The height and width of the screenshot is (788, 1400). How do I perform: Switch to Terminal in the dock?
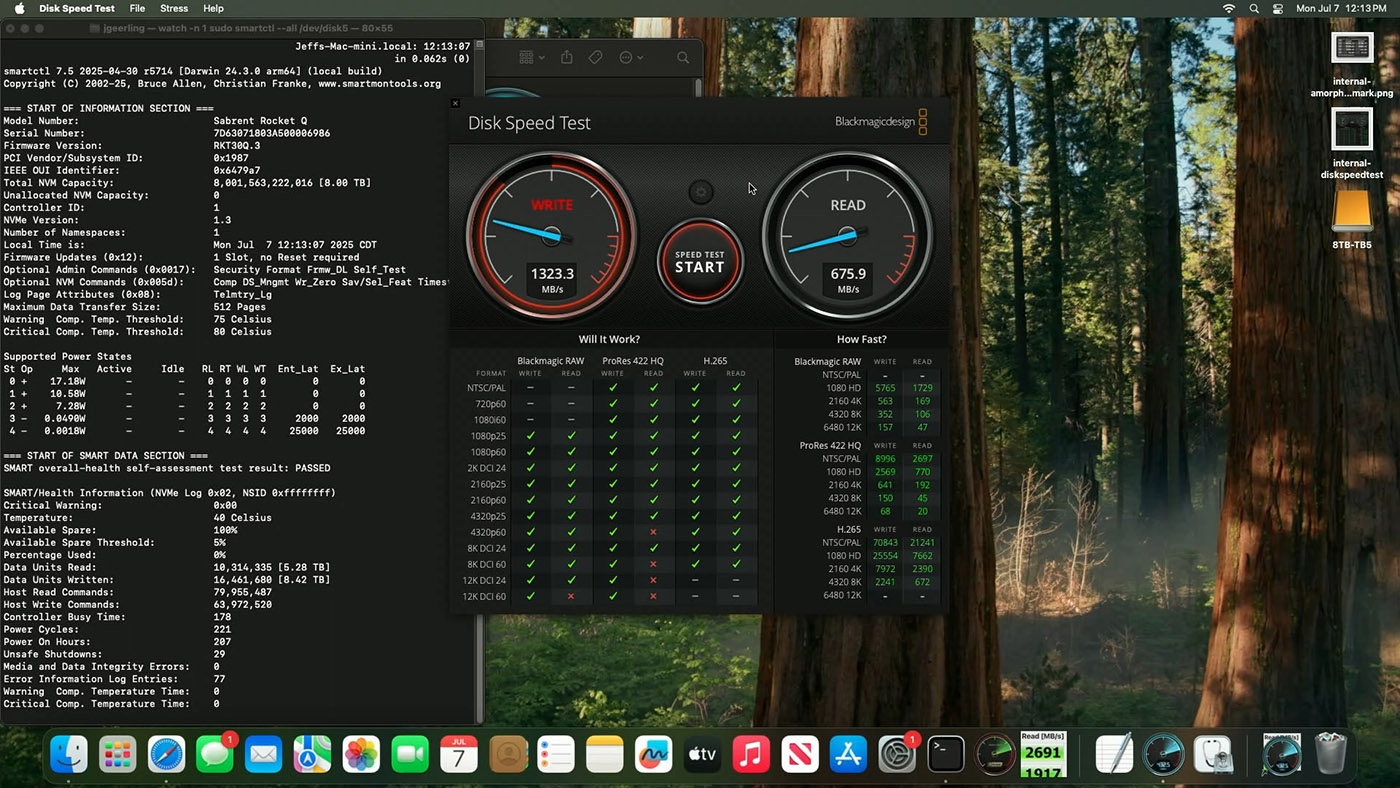tap(946, 754)
